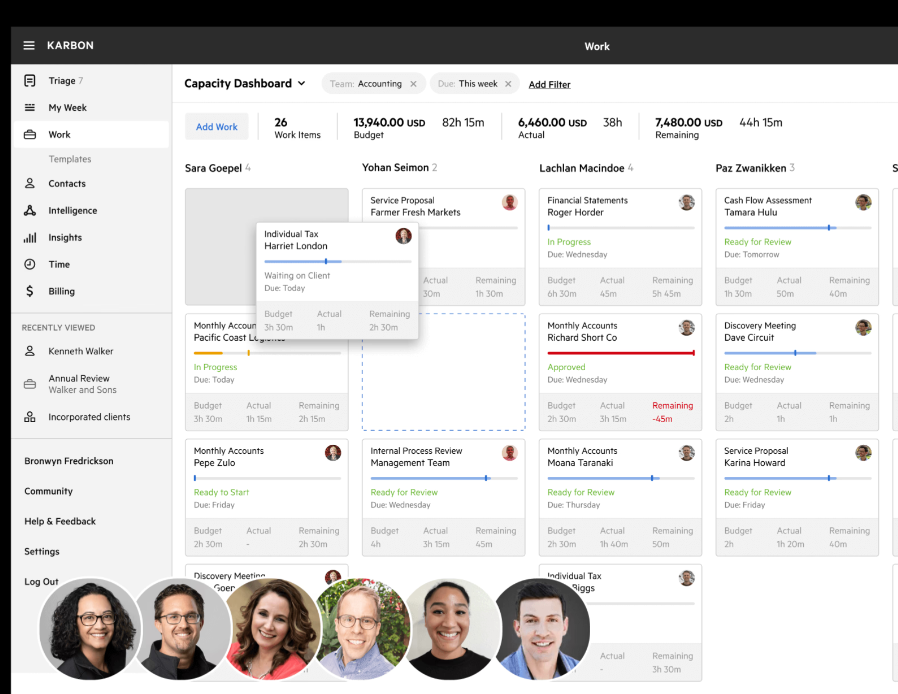
Task: Expand the Capacity Dashboard dropdown
Action: click(301, 84)
